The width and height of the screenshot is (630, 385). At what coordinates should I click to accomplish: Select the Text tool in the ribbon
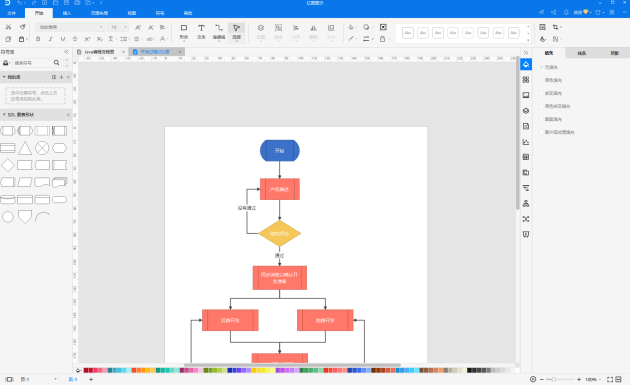(201, 31)
